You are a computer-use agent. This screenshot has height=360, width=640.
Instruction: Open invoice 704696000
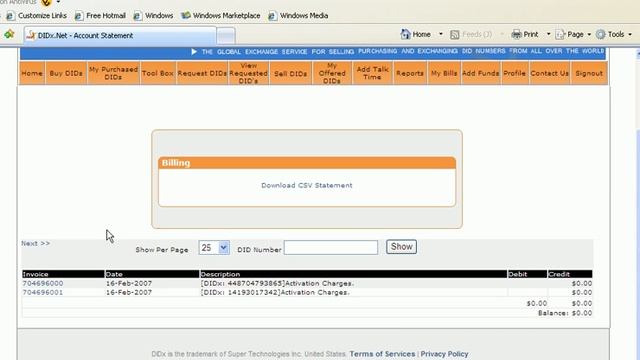tap(43, 283)
